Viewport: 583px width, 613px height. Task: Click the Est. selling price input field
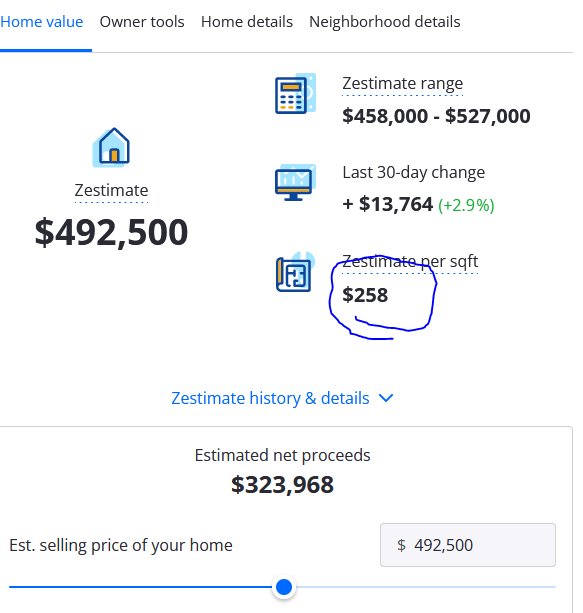(468, 545)
